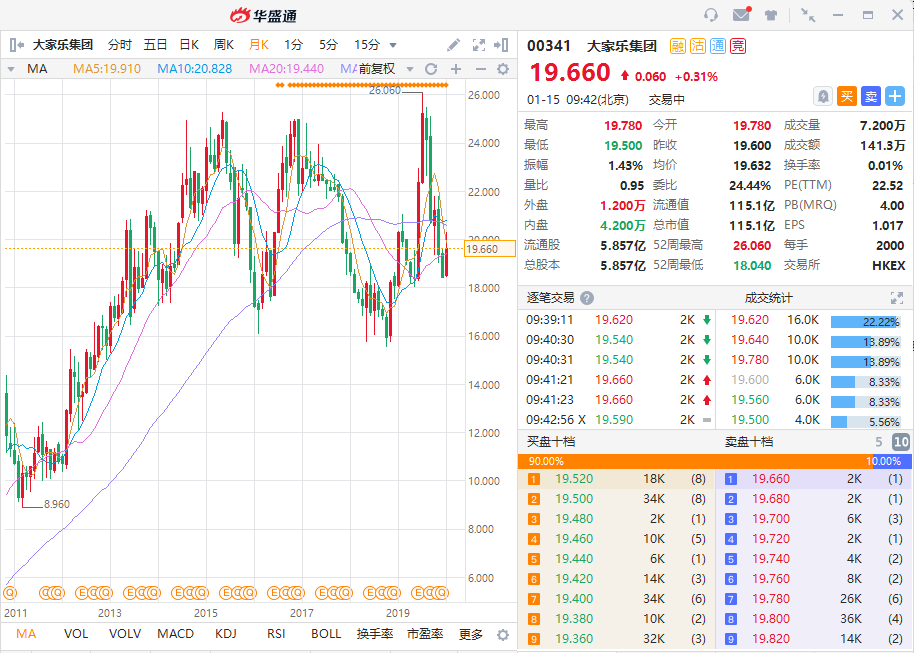Show 5-level order book depth

878,442
